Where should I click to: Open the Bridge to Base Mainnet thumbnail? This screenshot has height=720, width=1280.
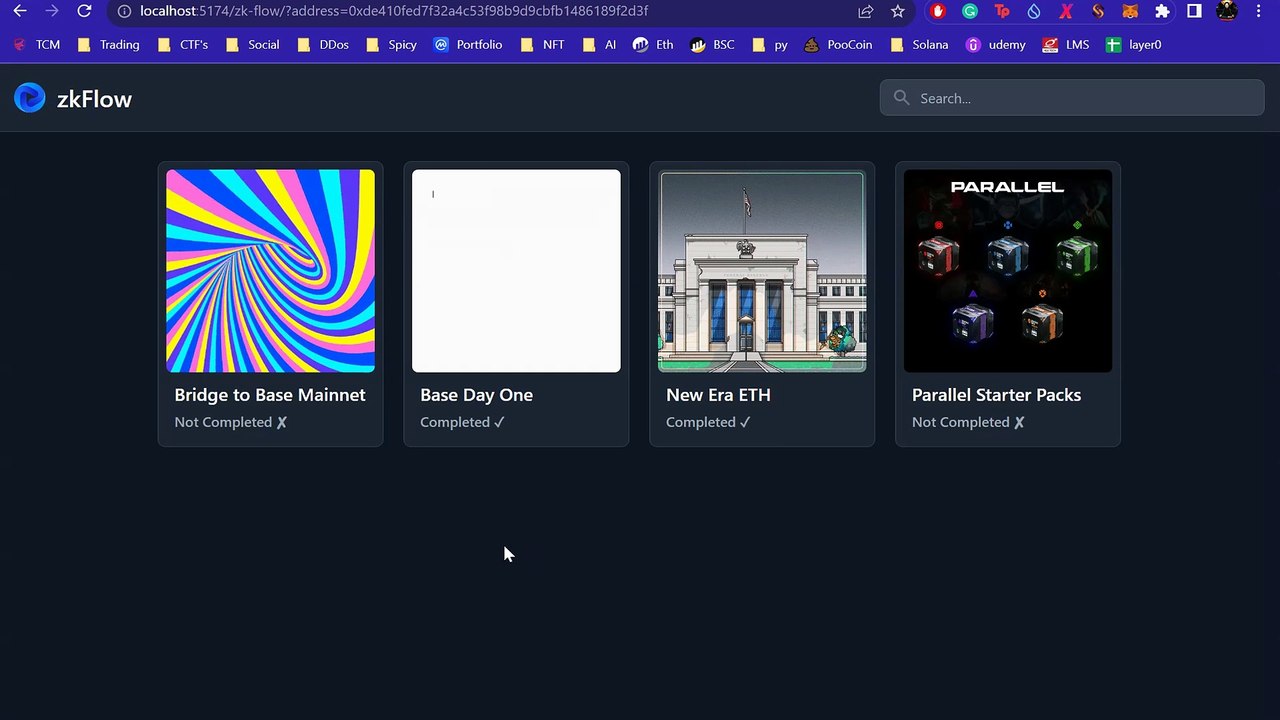tap(270, 271)
